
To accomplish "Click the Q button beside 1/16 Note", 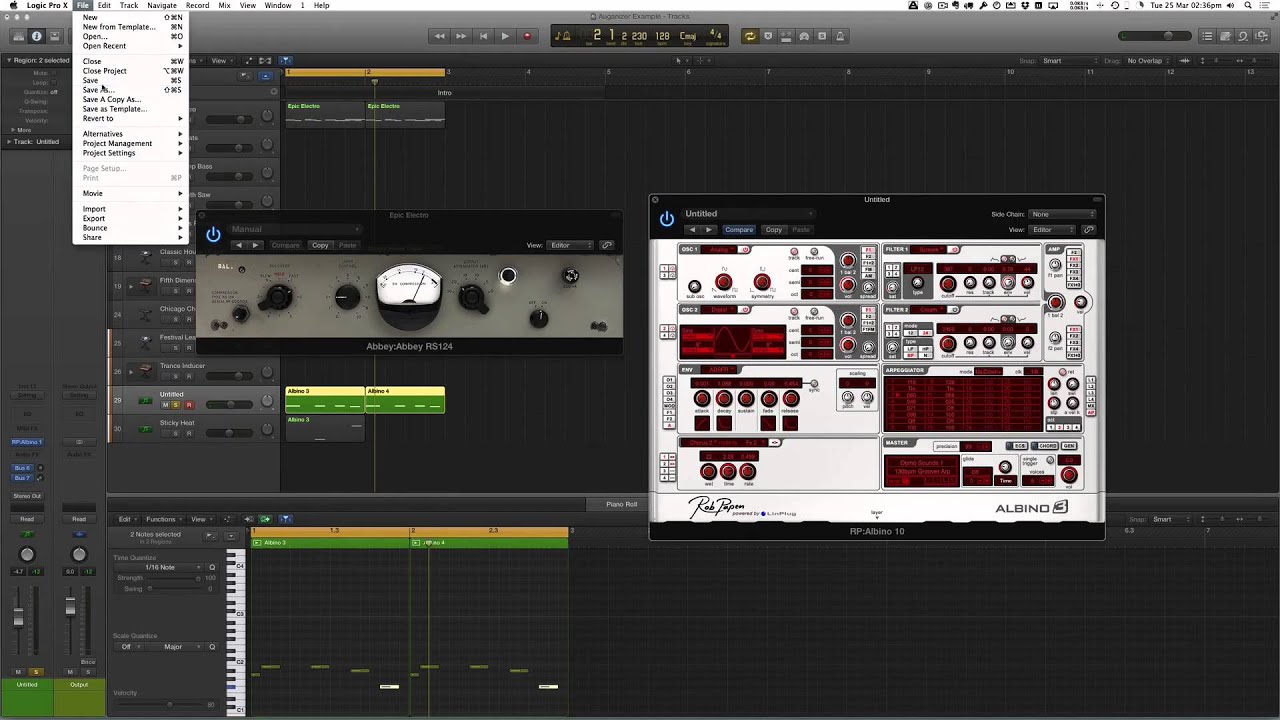I will click(x=212, y=567).
